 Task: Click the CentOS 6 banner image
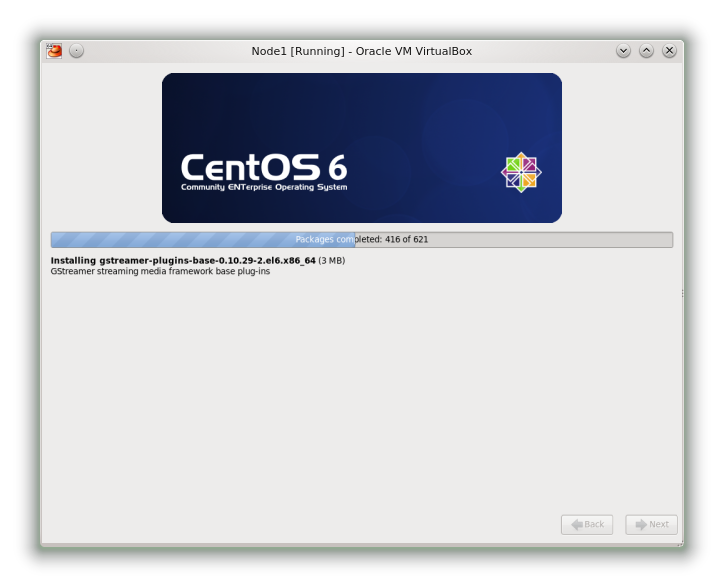[x=362, y=148]
